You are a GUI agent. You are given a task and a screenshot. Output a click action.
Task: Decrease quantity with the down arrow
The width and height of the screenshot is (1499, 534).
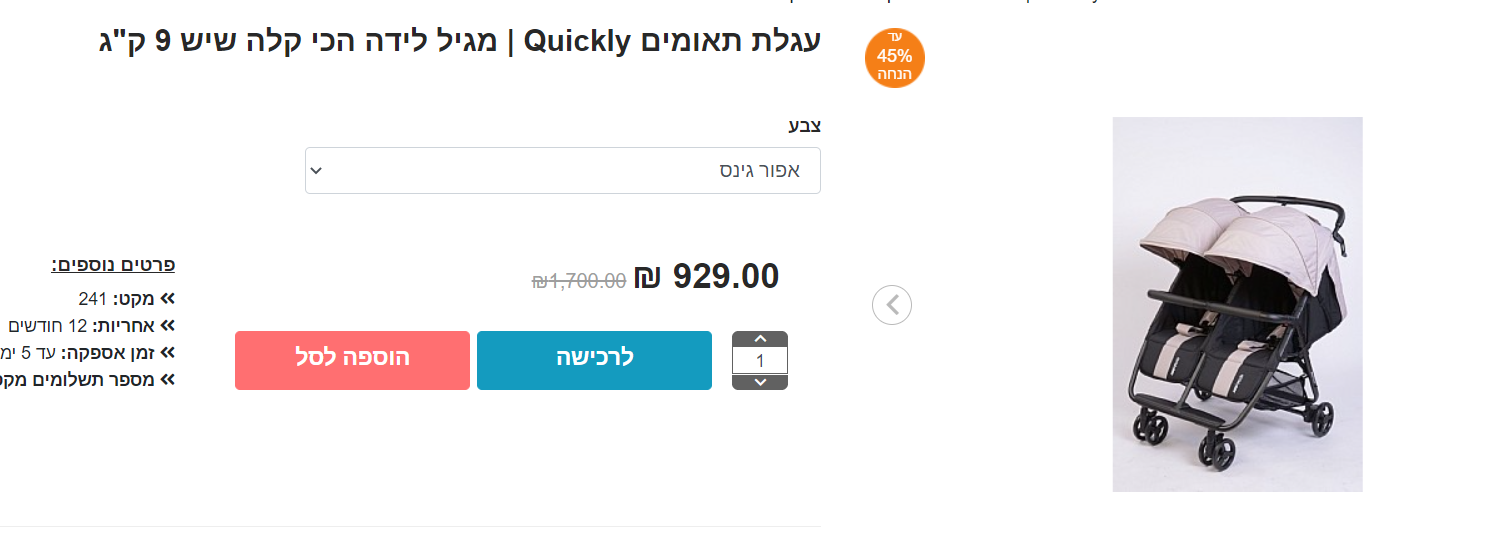tap(760, 382)
